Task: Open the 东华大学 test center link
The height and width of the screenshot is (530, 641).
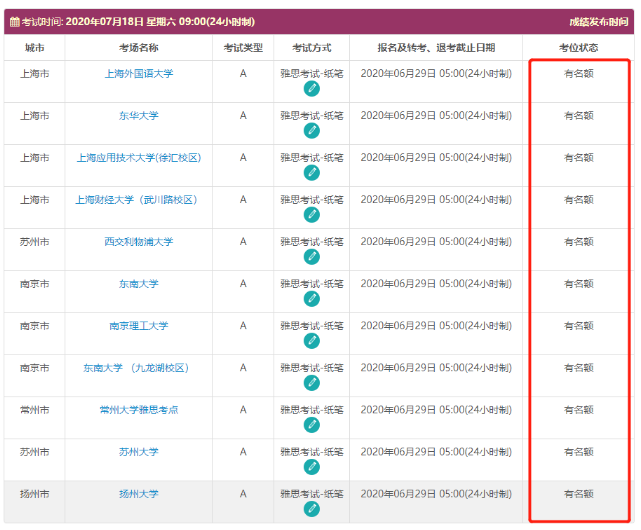Action: 139,116
